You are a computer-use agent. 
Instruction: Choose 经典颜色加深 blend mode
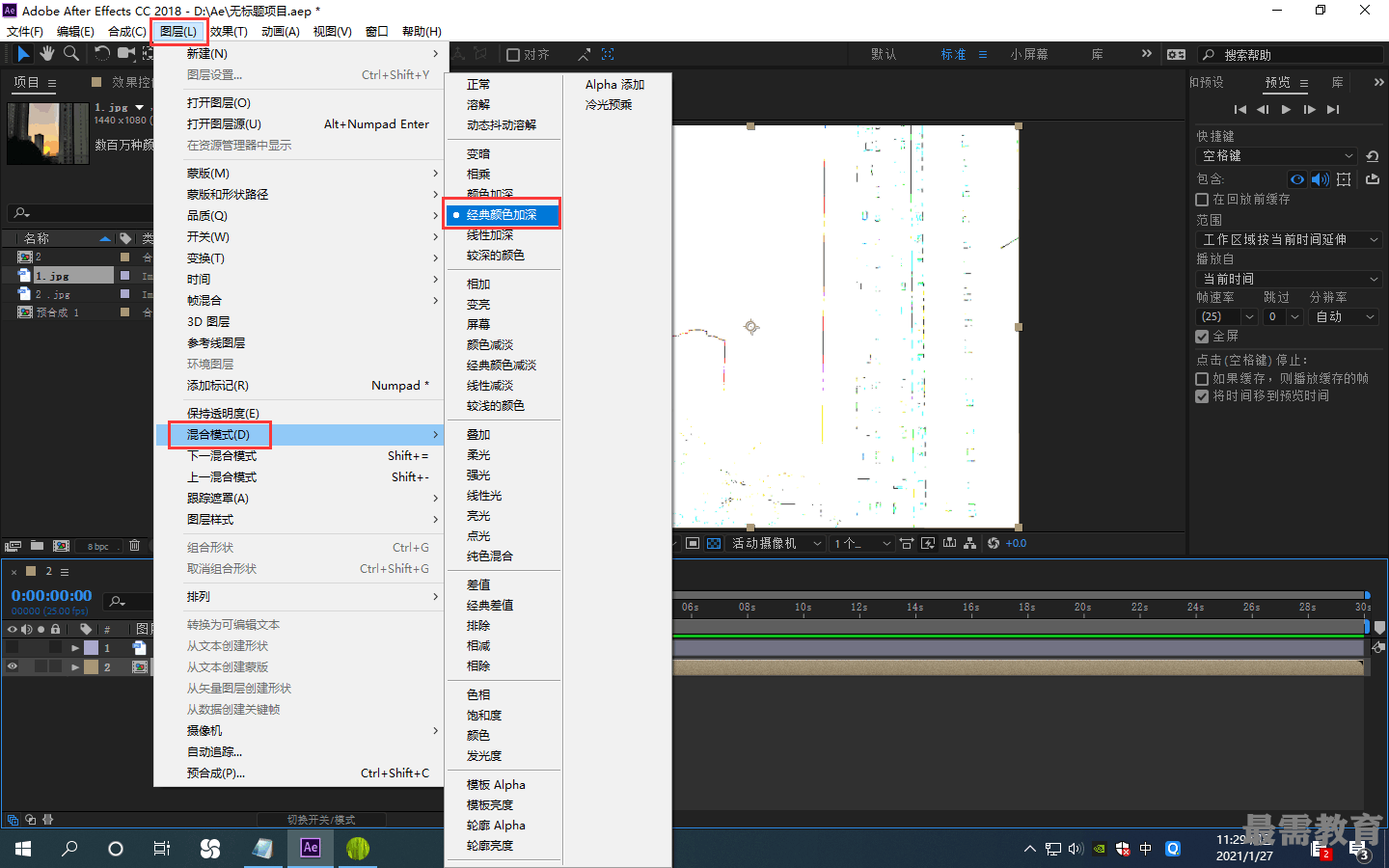click(503, 214)
